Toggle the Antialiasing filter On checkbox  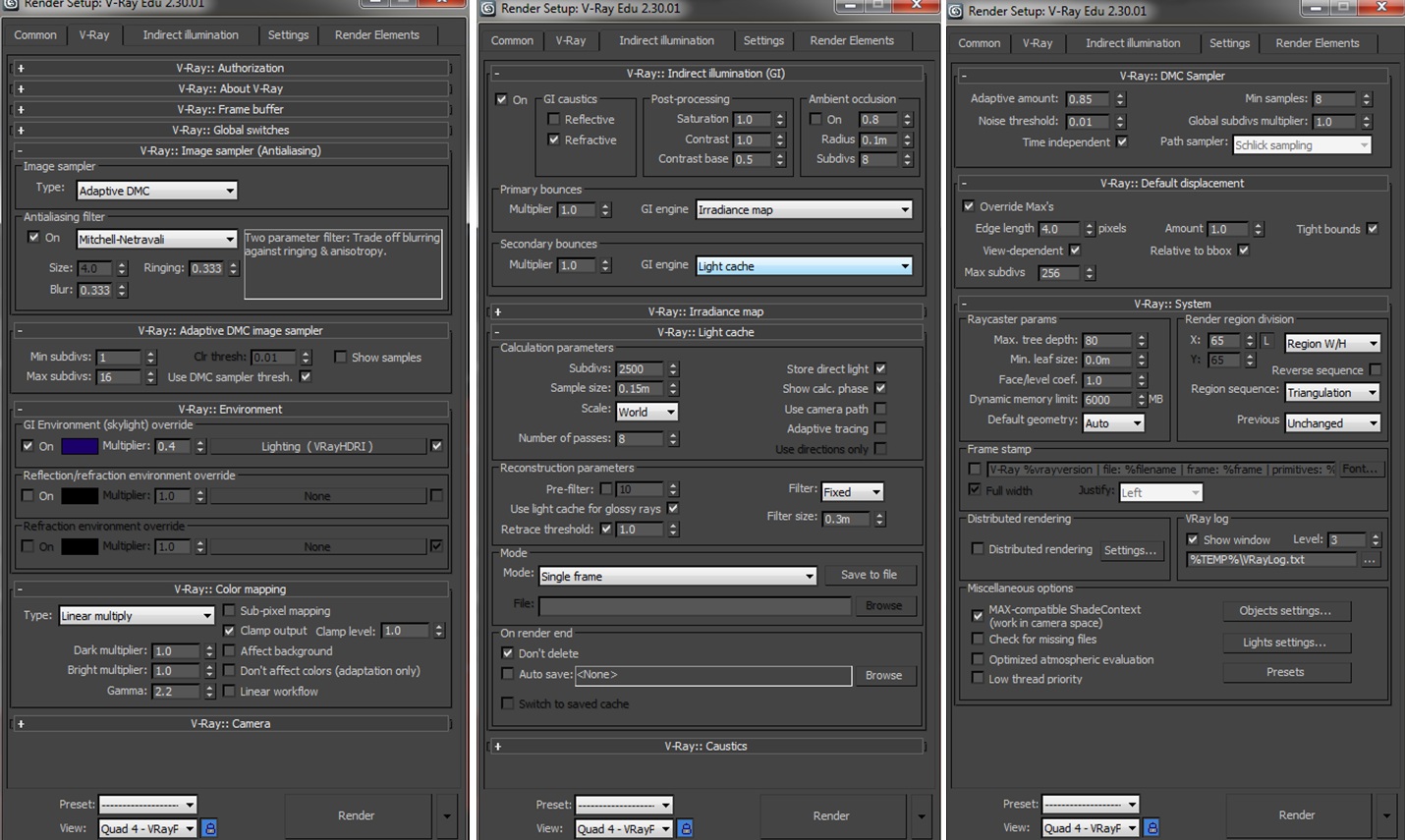pyautogui.click(x=34, y=238)
